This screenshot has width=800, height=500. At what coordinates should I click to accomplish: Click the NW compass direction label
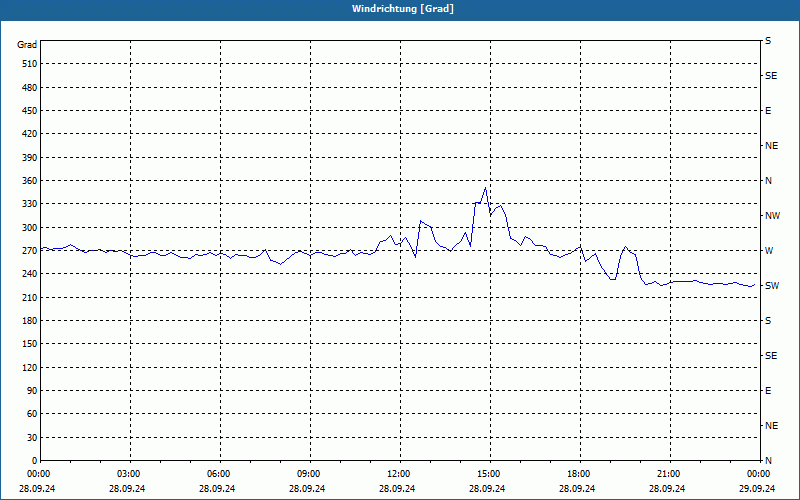(x=772, y=216)
